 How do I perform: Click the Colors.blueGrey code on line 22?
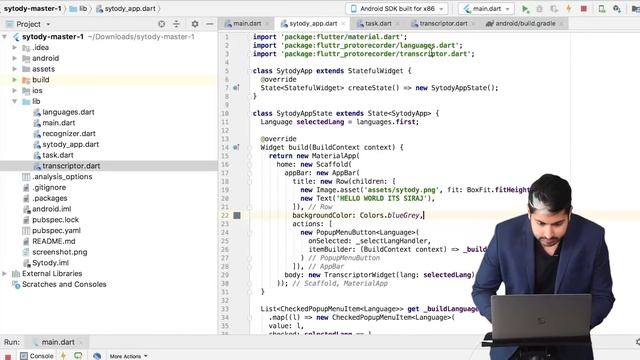click(390, 215)
